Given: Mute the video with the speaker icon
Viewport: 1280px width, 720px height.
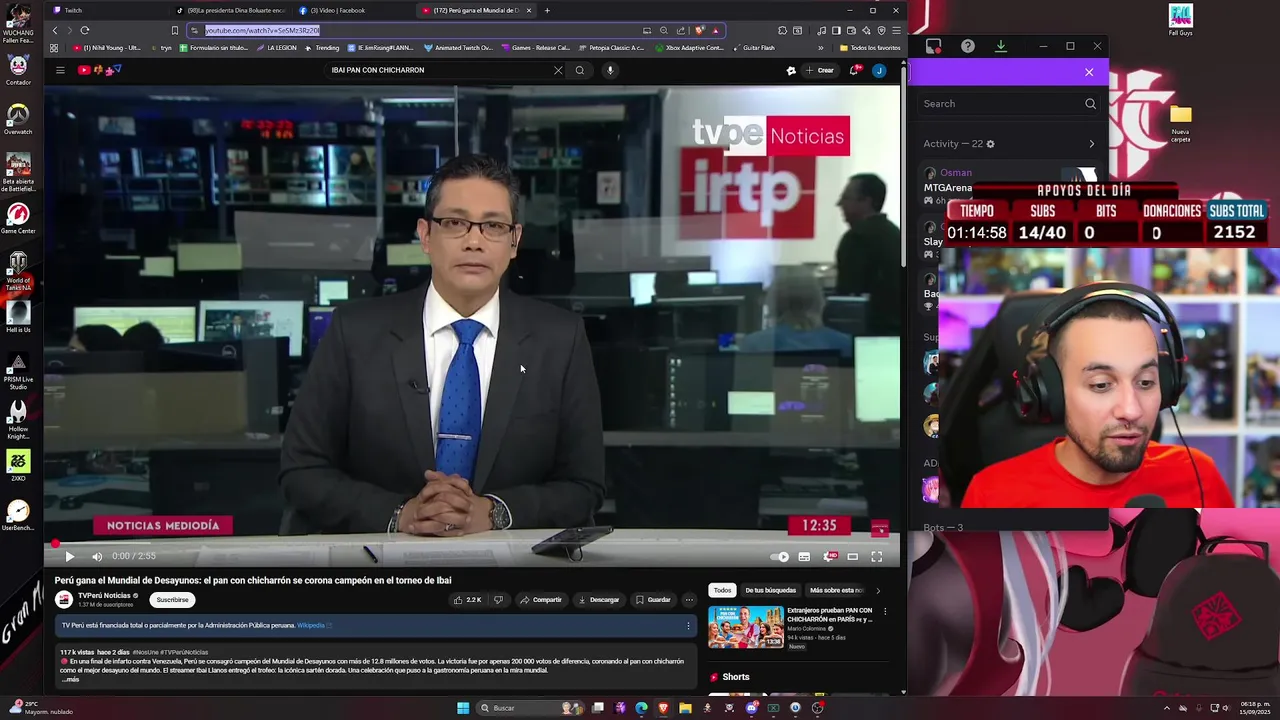Looking at the screenshot, I should [97, 556].
